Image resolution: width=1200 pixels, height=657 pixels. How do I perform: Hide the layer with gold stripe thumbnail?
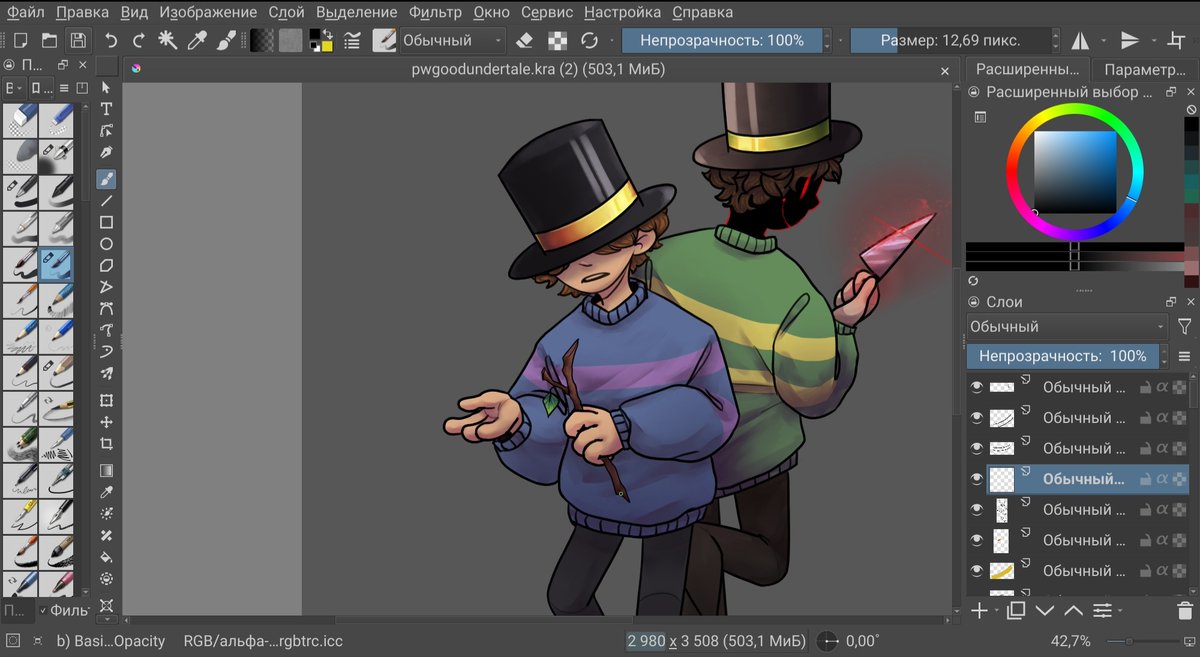[977, 570]
